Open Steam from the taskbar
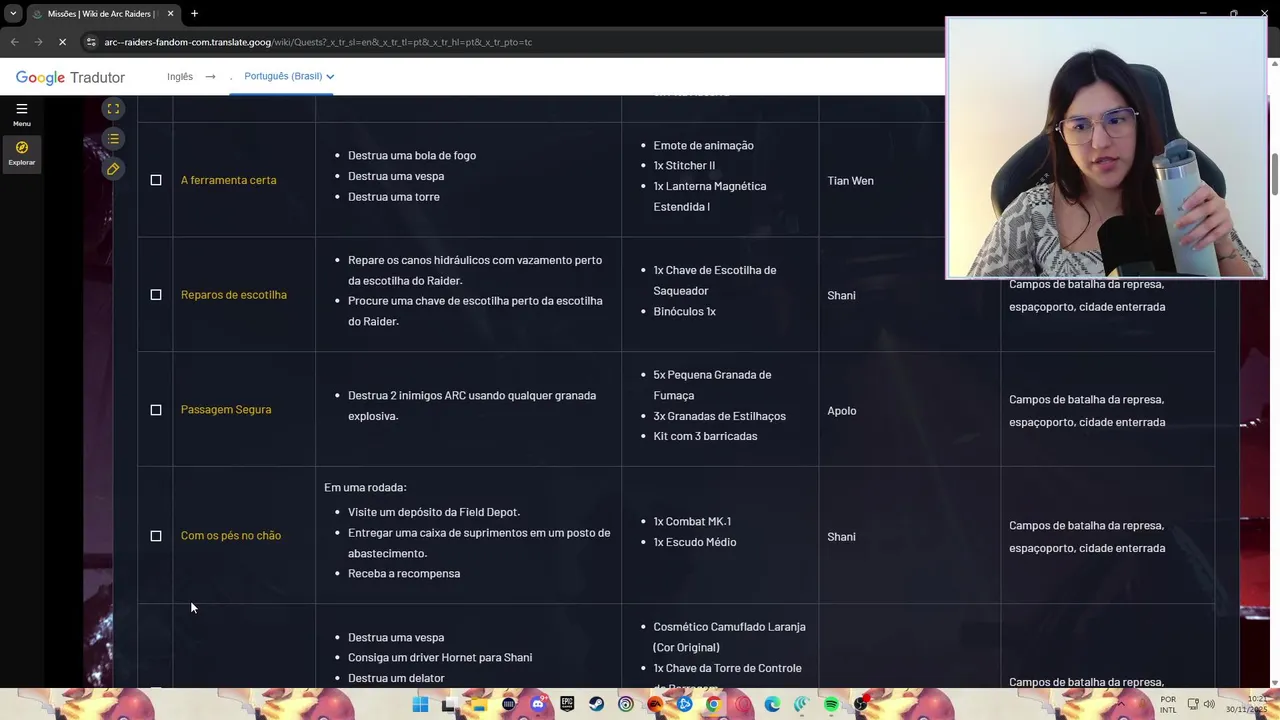 (x=596, y=704)
